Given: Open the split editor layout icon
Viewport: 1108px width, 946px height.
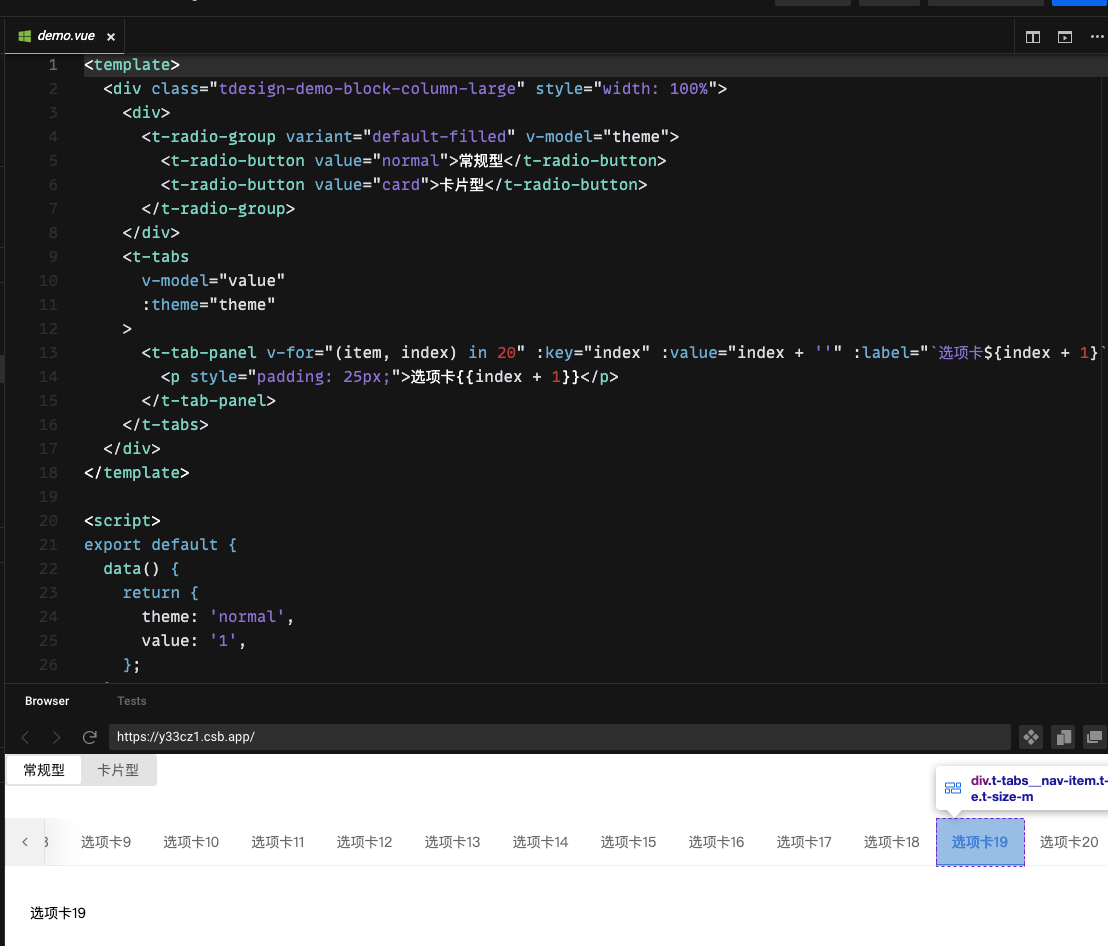Looking at the screenshot, I should 1032,37.
